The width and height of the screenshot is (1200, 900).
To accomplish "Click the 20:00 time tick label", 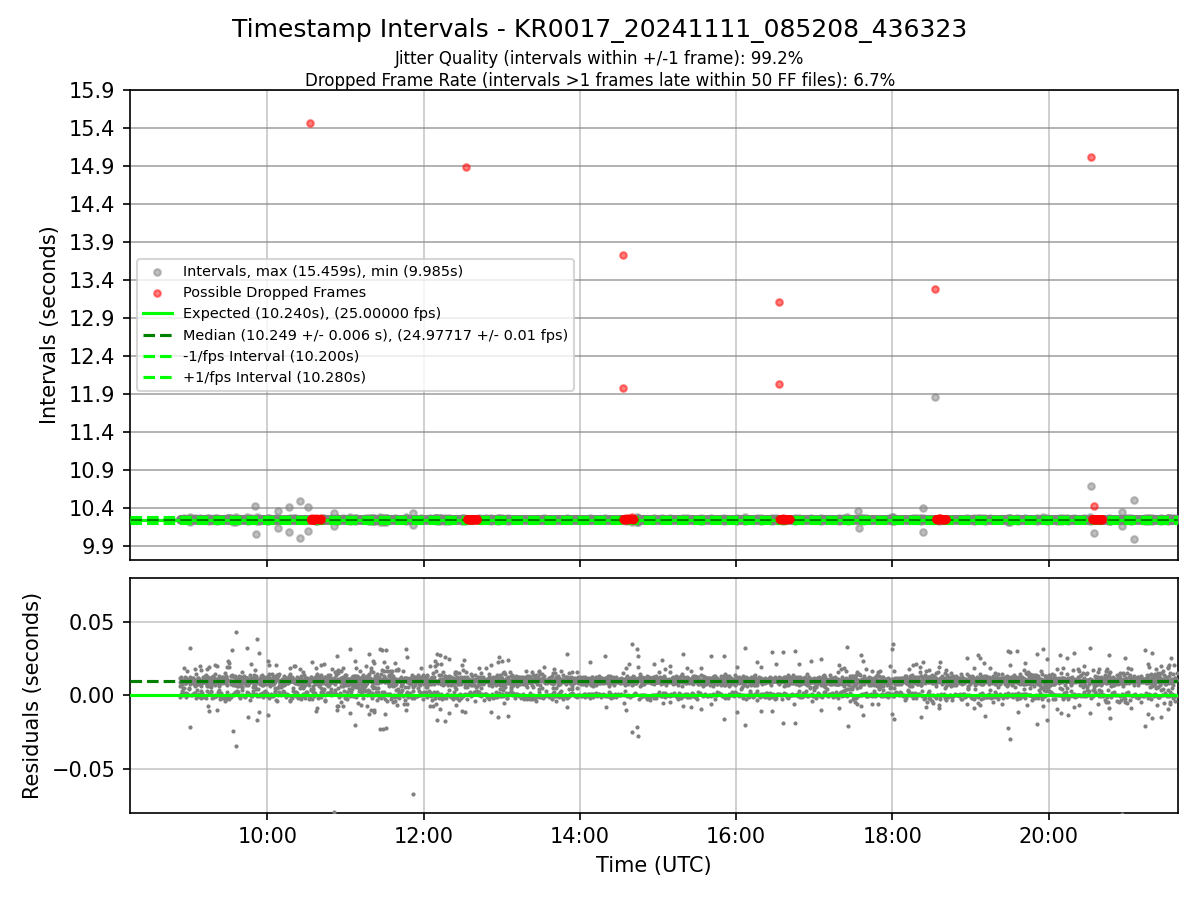I will (x=1049, y=836).
